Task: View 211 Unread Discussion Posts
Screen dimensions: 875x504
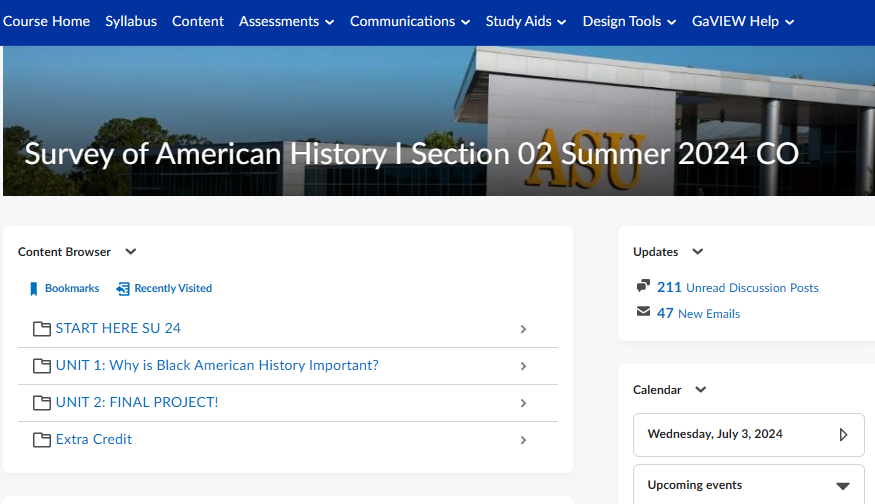Action: [738, 287]
